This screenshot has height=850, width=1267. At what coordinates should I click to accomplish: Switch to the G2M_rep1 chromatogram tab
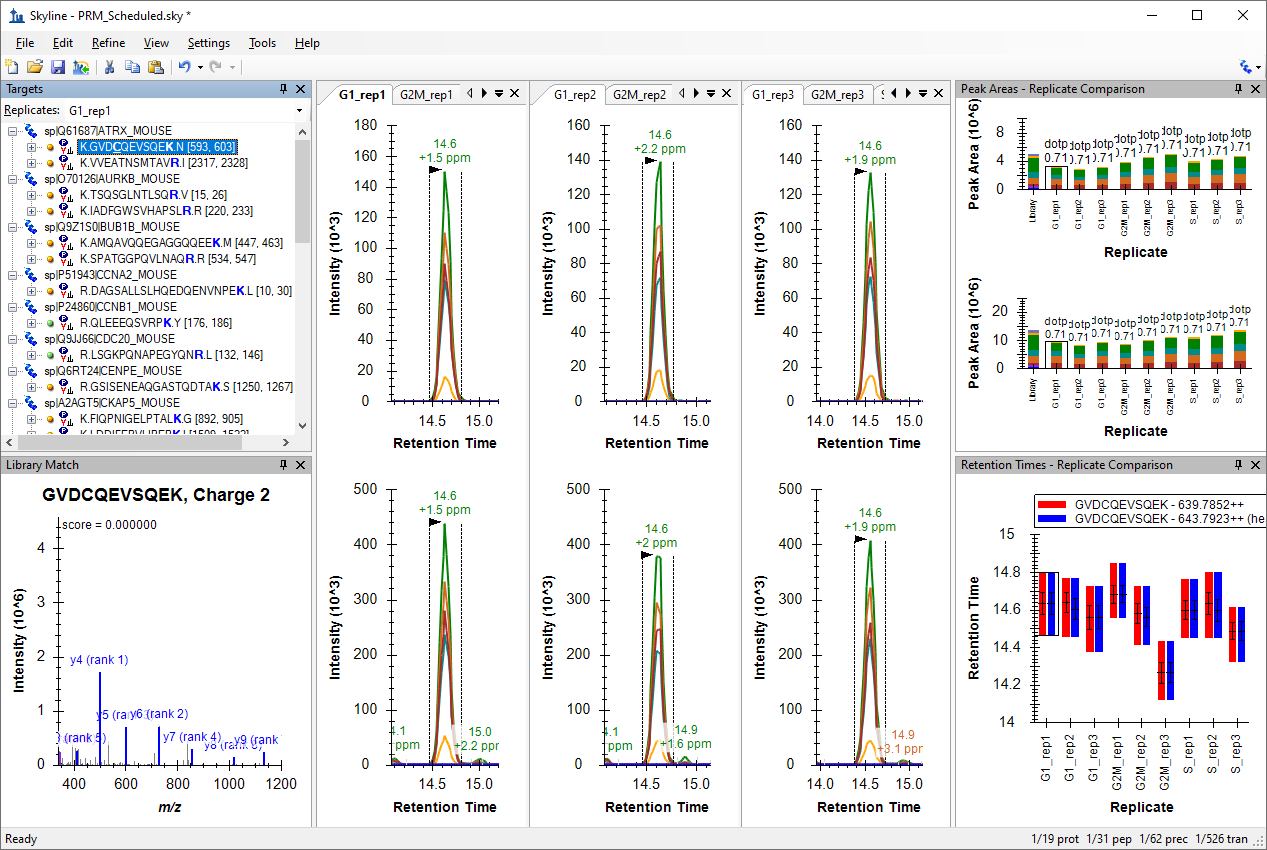click(427, 95)
